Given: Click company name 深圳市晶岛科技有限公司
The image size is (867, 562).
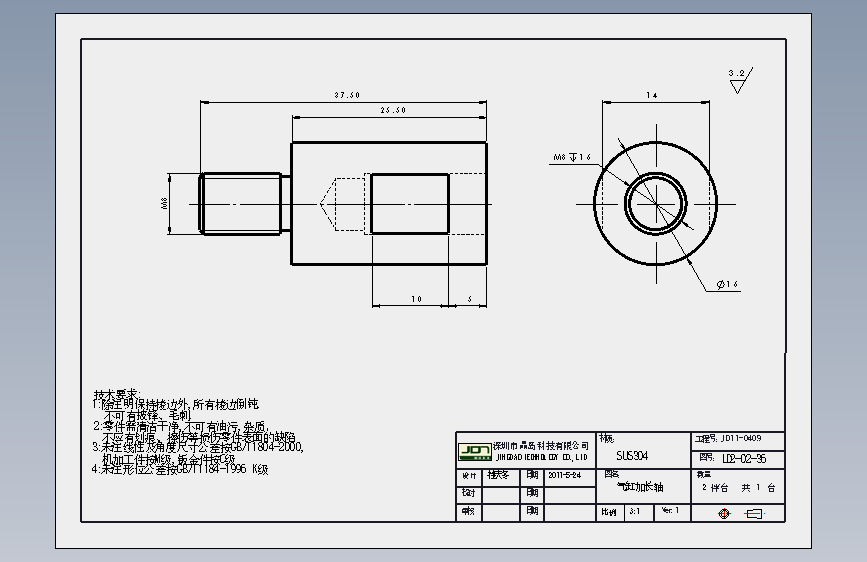Looking at the screenshot, I should (541, 446).
